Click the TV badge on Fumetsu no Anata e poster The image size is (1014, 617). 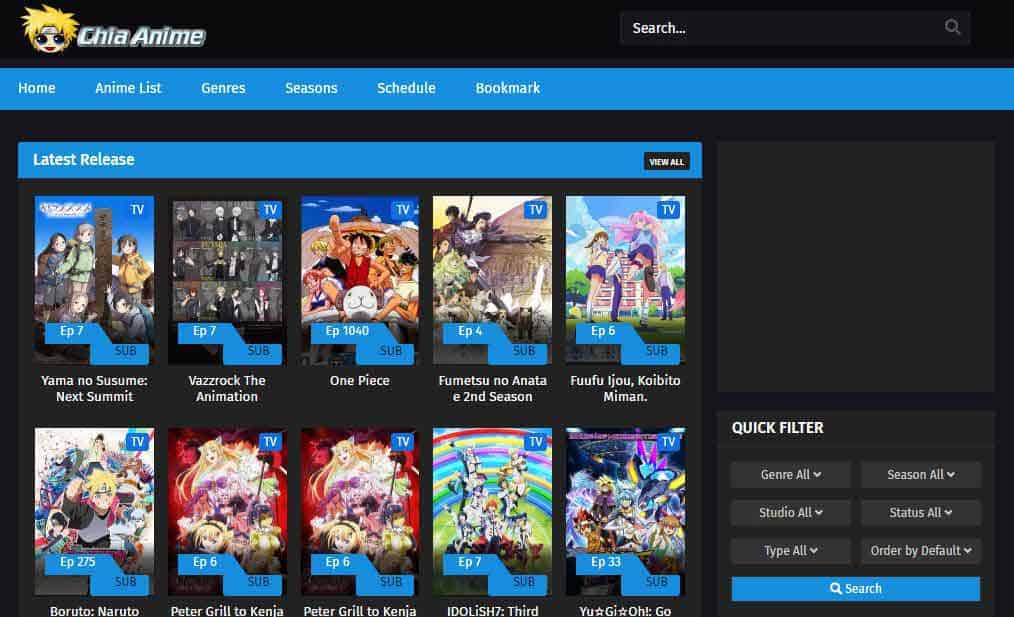(535, 210)
